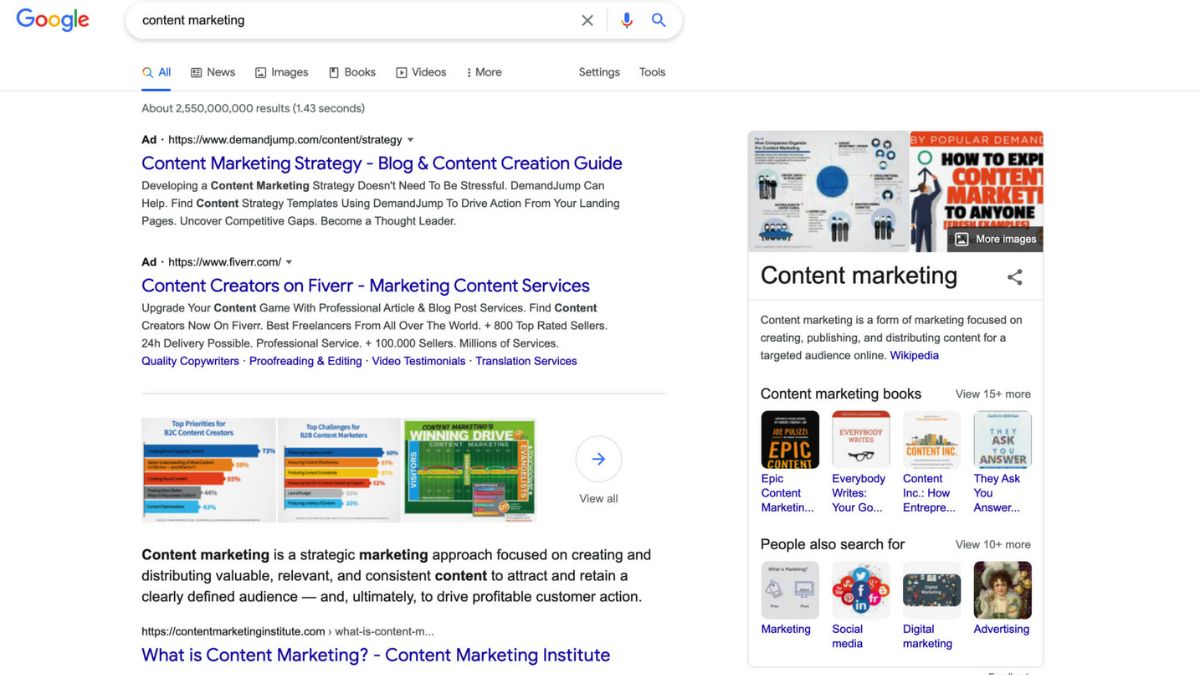Open the Everybody Writes book cover
Screen dimensions: 1200x675
point(861,440)
